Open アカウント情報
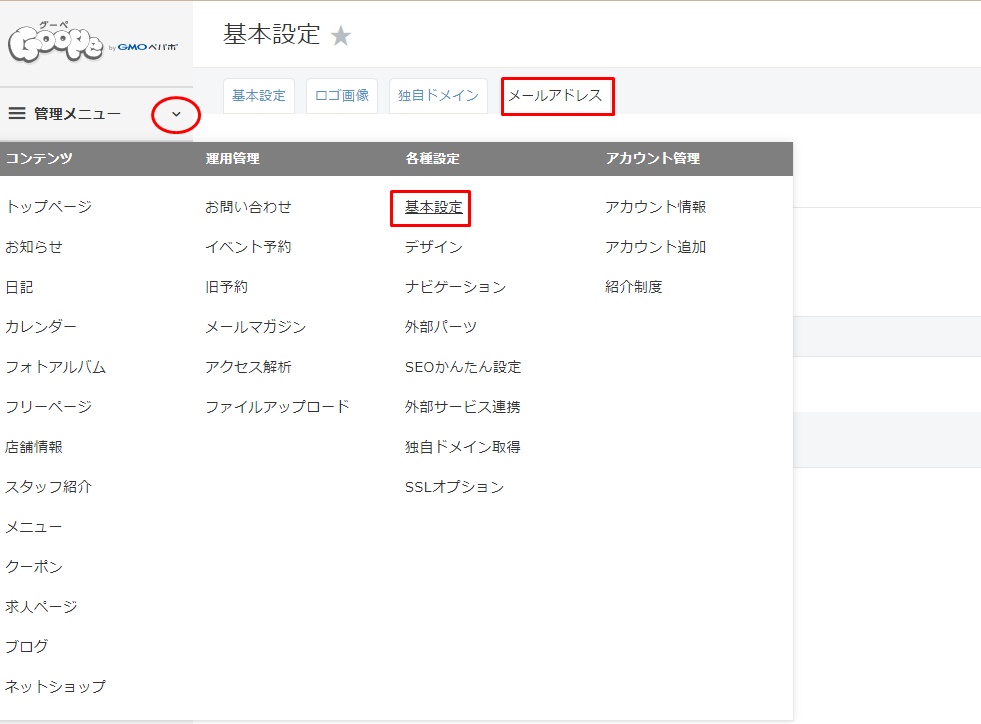 tap(655, 207)
